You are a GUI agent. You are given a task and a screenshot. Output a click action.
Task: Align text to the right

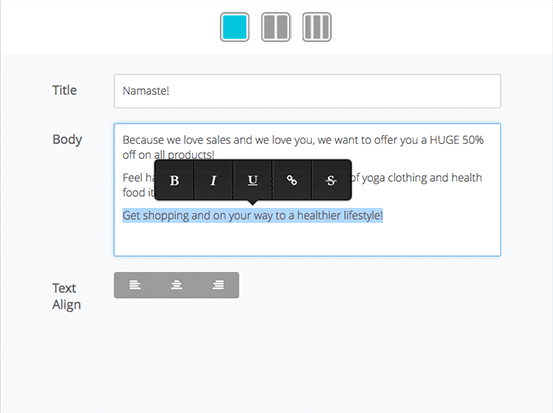218,285
